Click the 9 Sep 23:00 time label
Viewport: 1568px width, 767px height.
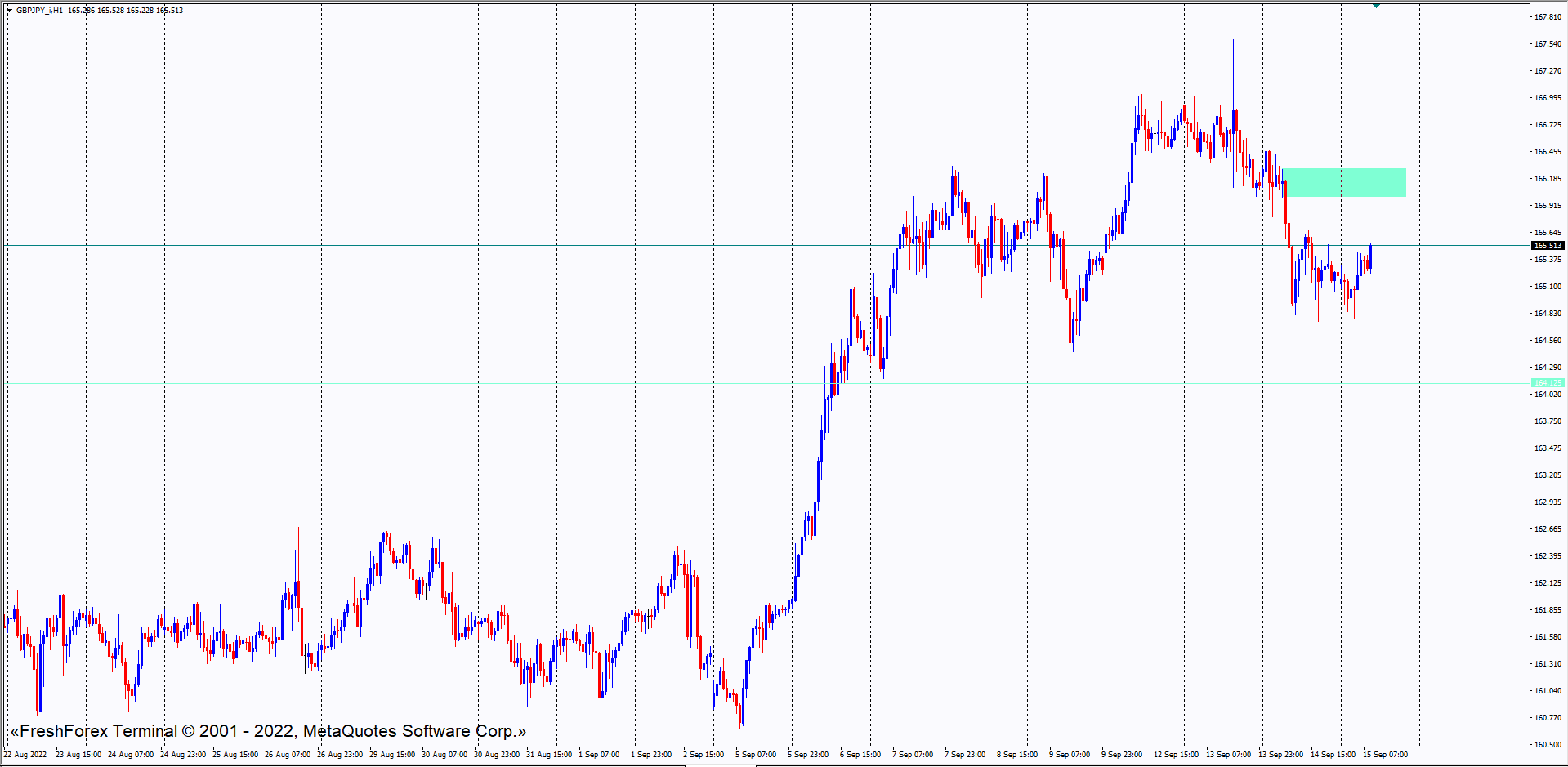pyautogui.click(x=1122, y=755)
